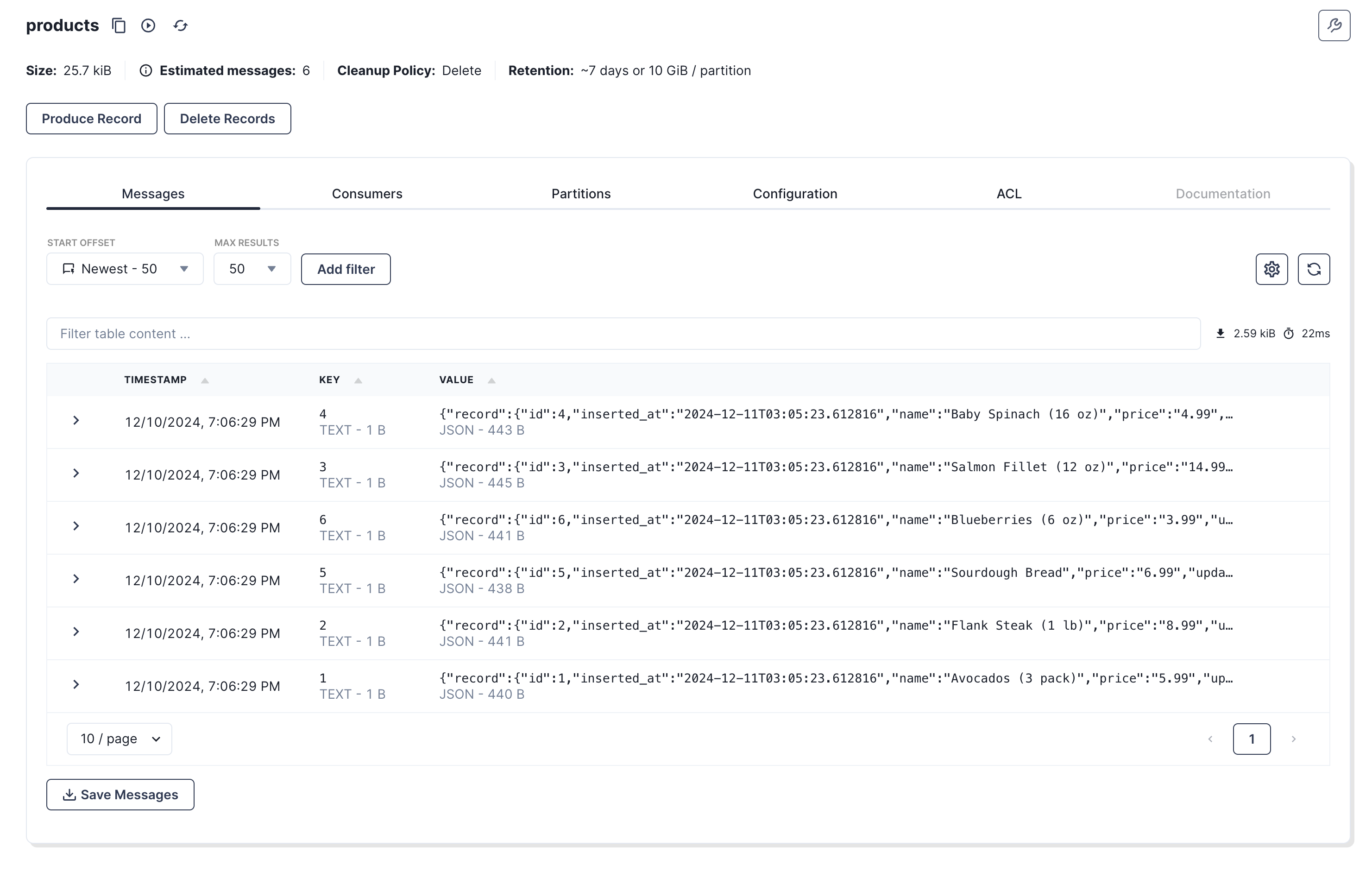Open the Start Offset dropdown
The width and height of the screenshot is (1372, 872).
pos(125,269)
